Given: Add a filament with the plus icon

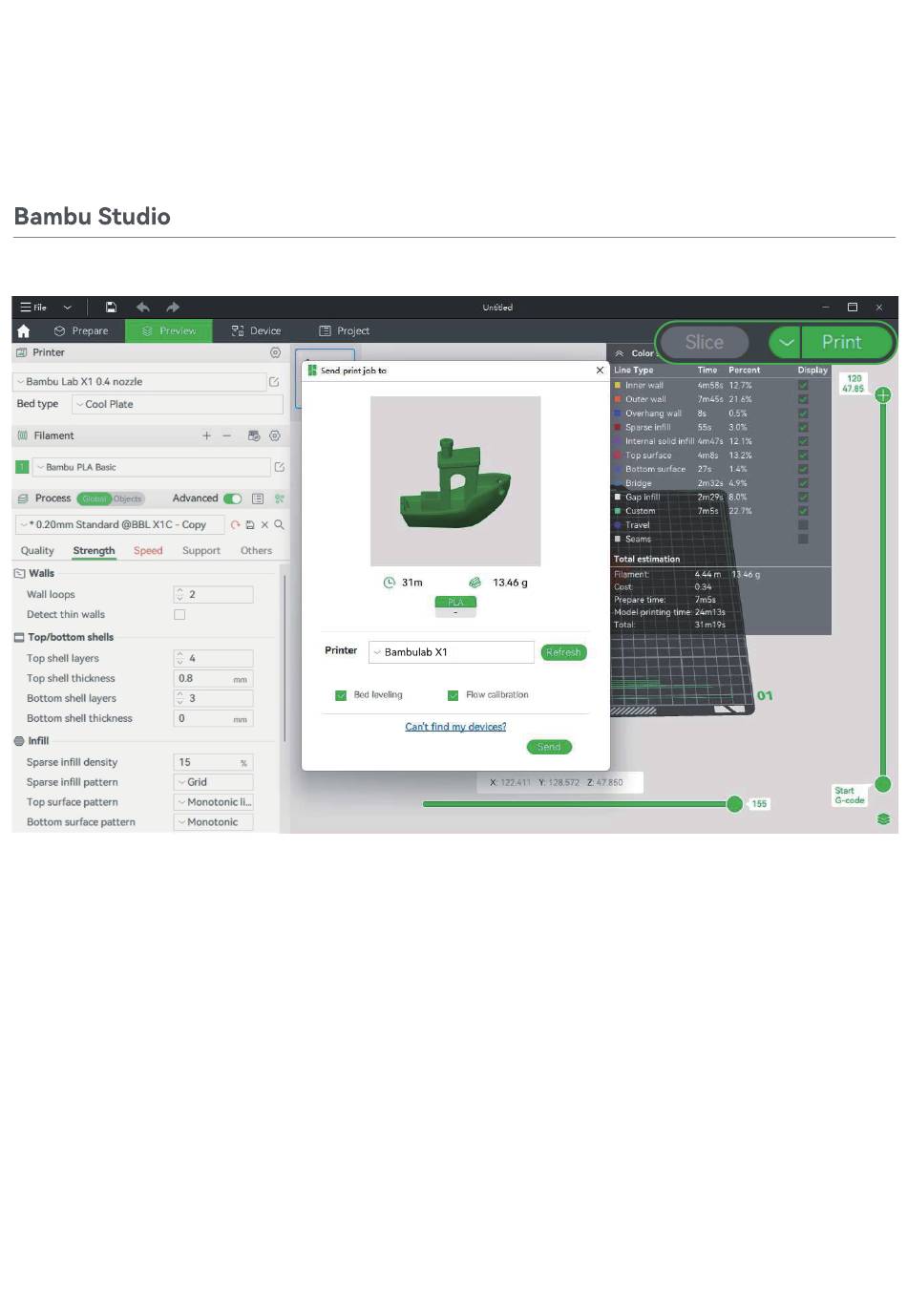Looking at the screenshot, I should tap(206, 435).
